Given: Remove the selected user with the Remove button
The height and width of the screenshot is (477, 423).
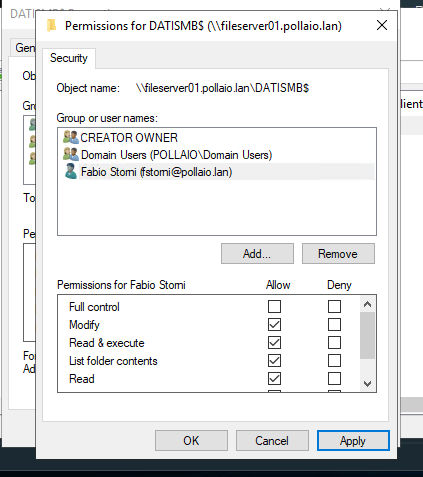Looking at the screenshot, I should (338, 254).
